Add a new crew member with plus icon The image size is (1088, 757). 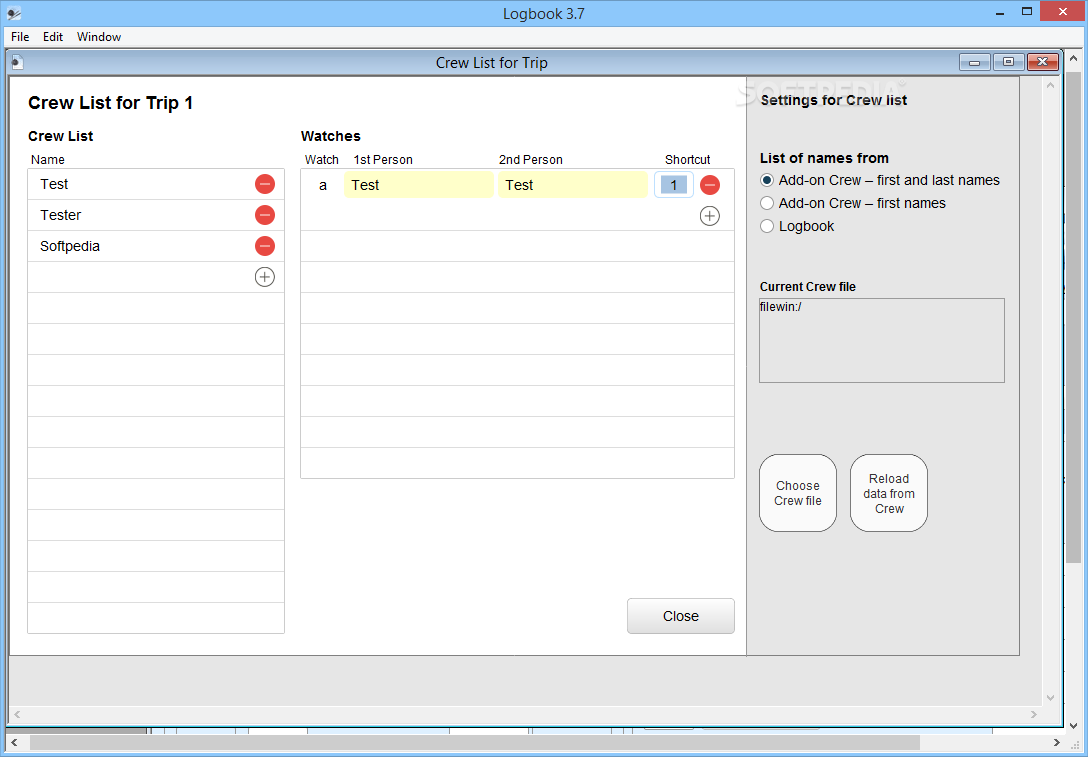pos(264,277)
